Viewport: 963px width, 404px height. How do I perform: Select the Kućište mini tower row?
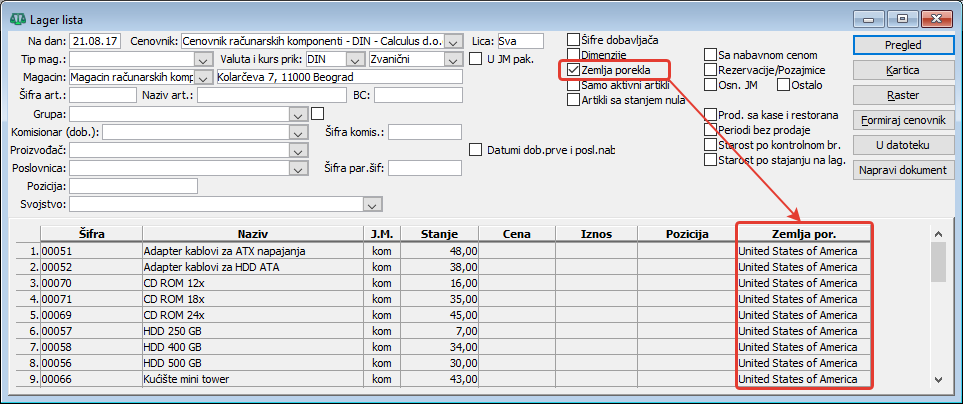pos(443,379)
